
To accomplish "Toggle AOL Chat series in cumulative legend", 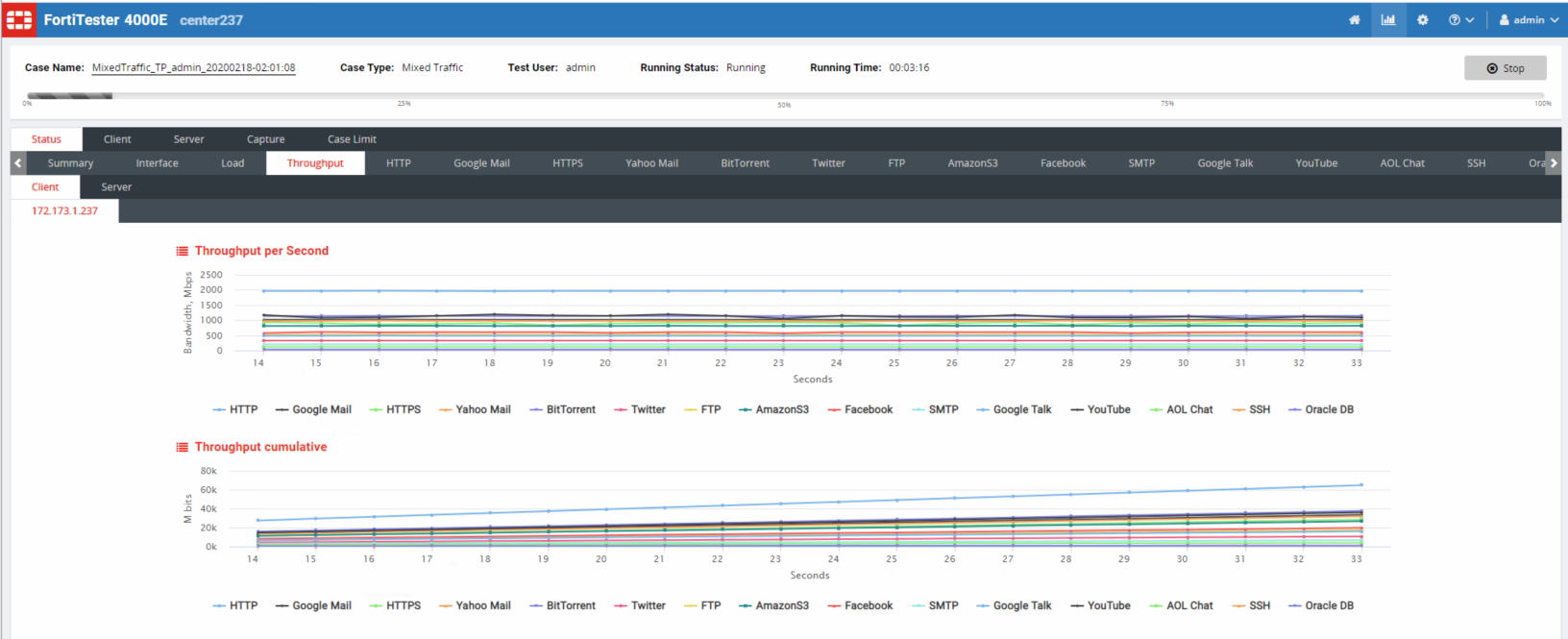I will tap(1182, 605).
